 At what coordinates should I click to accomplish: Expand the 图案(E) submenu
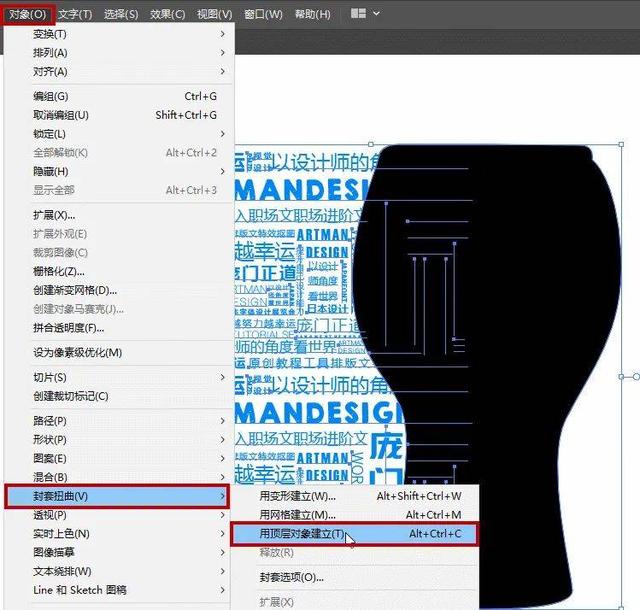pos(118,459)
